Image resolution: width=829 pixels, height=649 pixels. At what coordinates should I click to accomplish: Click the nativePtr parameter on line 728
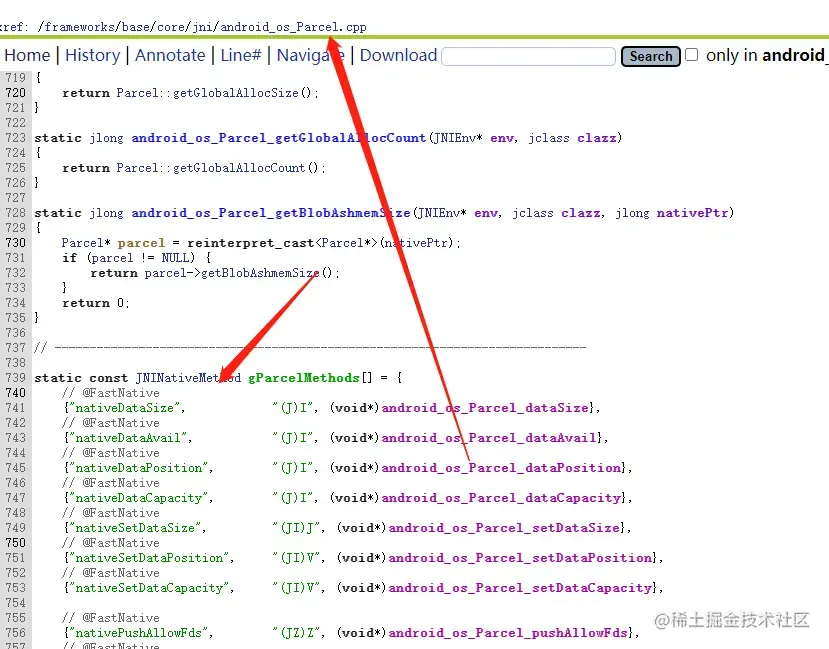[692, 213]
